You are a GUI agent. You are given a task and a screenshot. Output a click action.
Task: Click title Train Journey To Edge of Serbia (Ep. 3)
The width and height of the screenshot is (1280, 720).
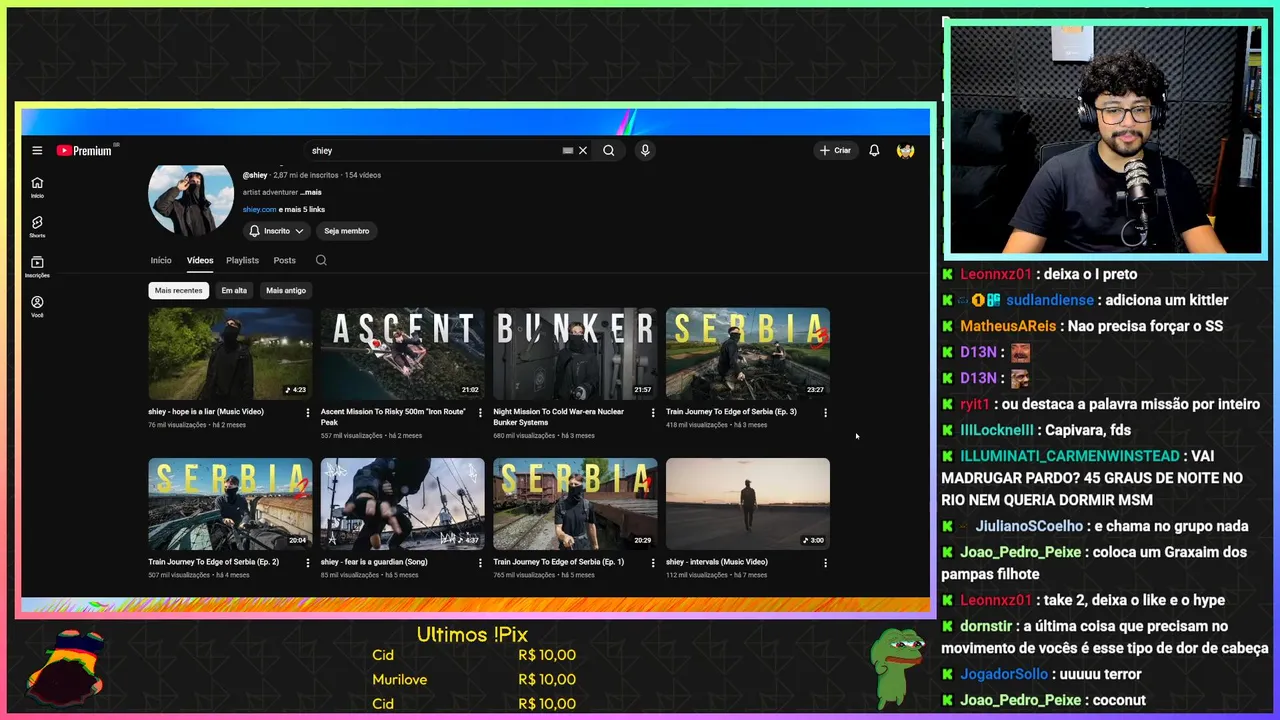pos(731,412)
